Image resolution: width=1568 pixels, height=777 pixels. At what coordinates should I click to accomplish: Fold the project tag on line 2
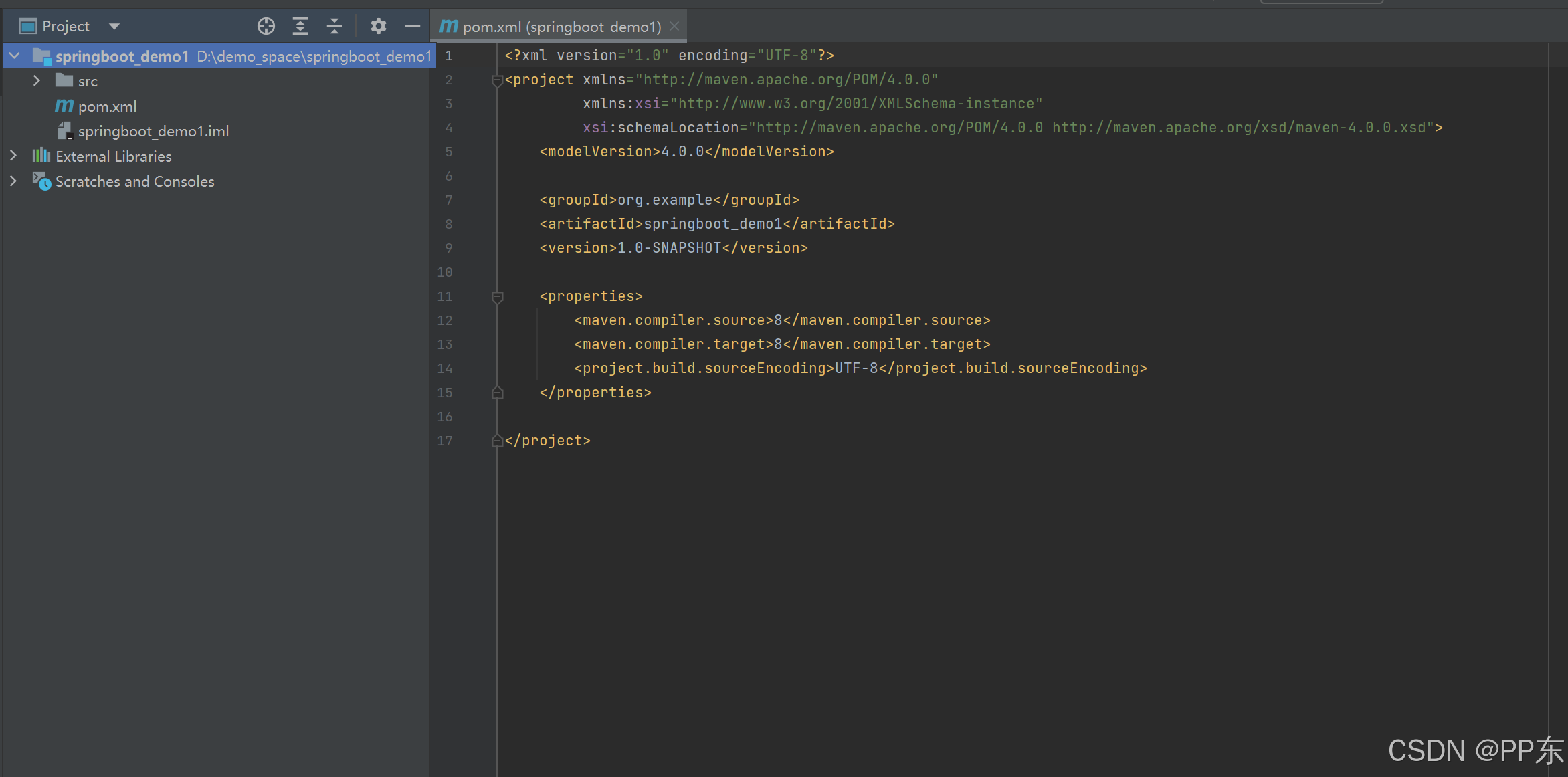[497, 80]
